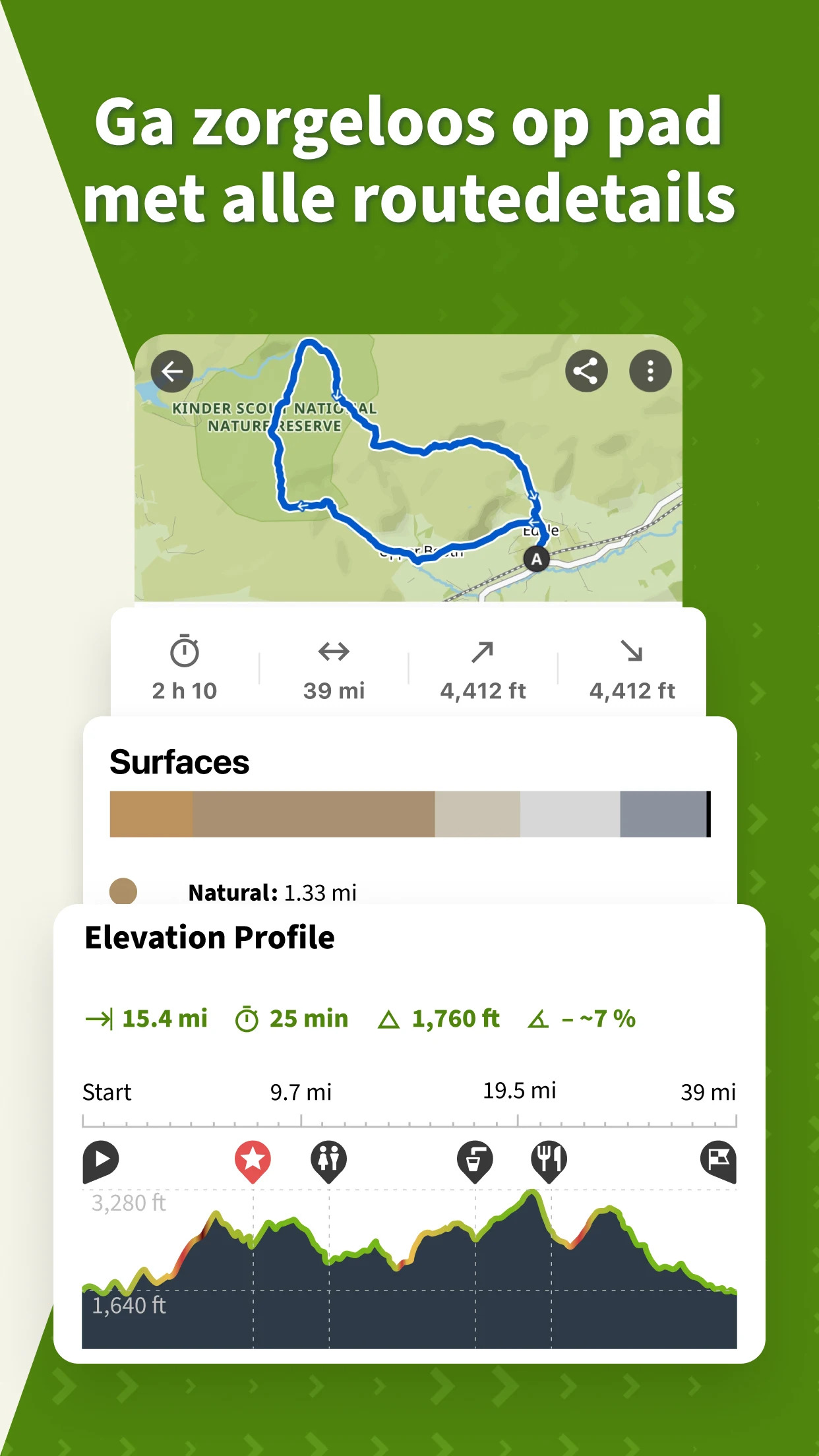819x1456 pixels.
Task: Select the 39 mi distance stat
Action: (334, 668)
